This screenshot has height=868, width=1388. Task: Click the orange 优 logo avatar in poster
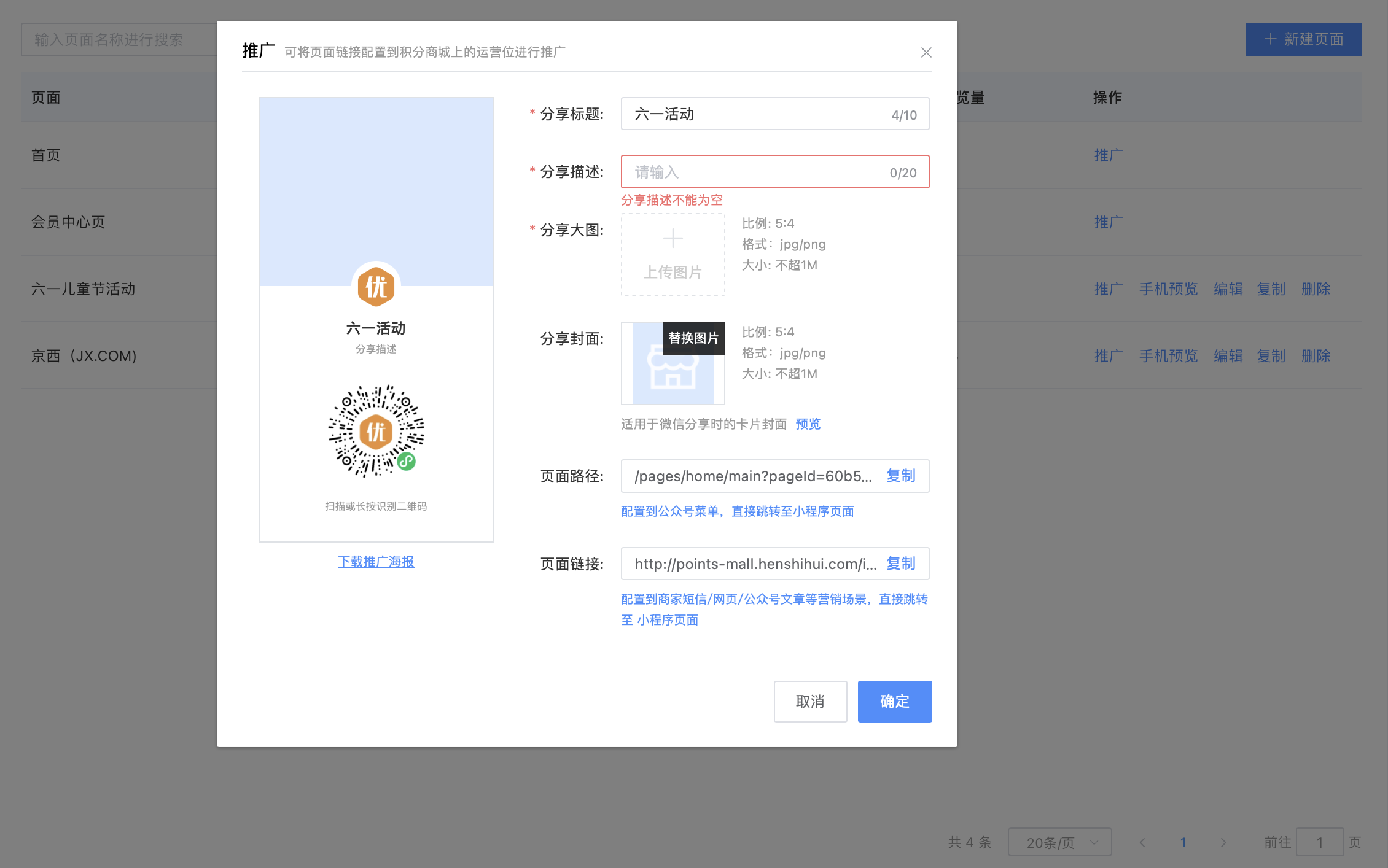(x=376, y=287)
